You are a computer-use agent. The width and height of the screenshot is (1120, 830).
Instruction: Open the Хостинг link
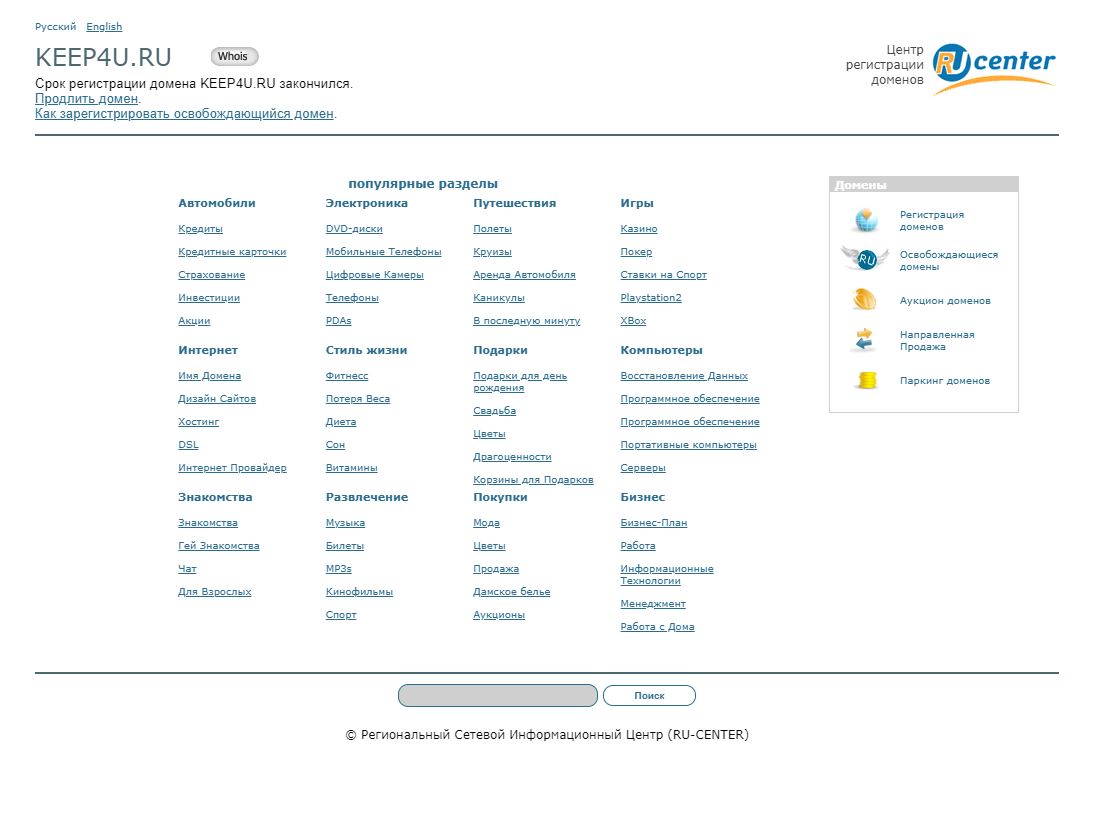tap(199, 421)
